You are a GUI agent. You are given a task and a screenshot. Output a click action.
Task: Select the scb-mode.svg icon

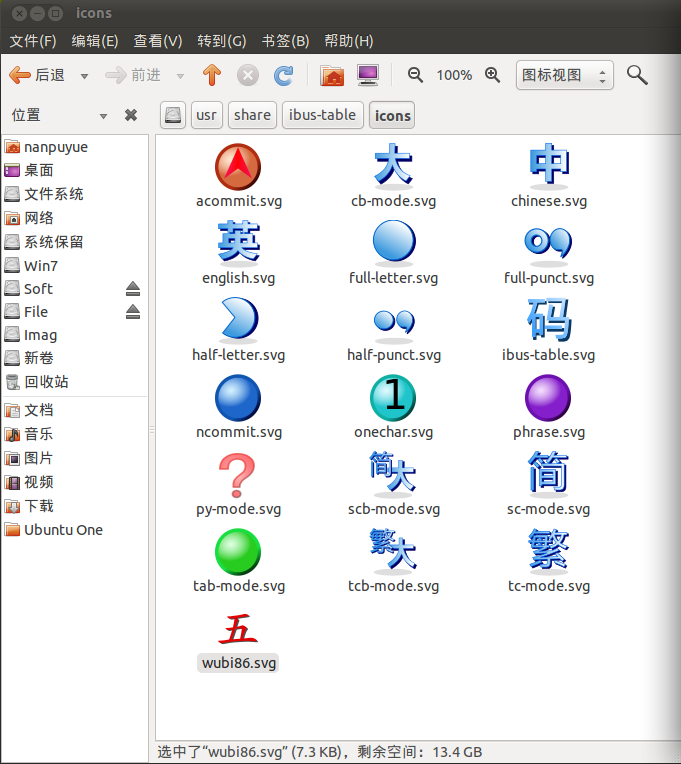pos(393,474)
